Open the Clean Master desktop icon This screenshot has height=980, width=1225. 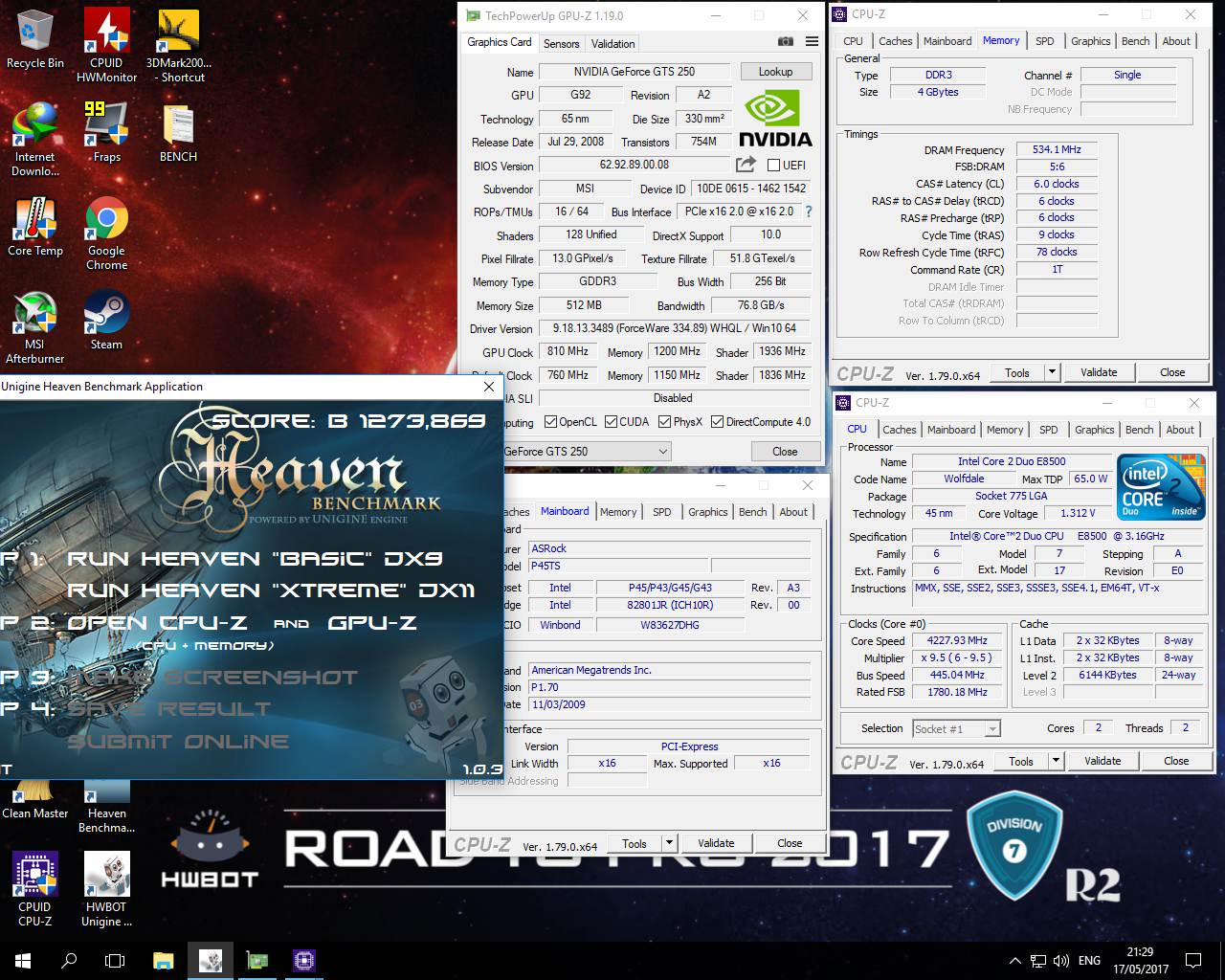point(35,802)
